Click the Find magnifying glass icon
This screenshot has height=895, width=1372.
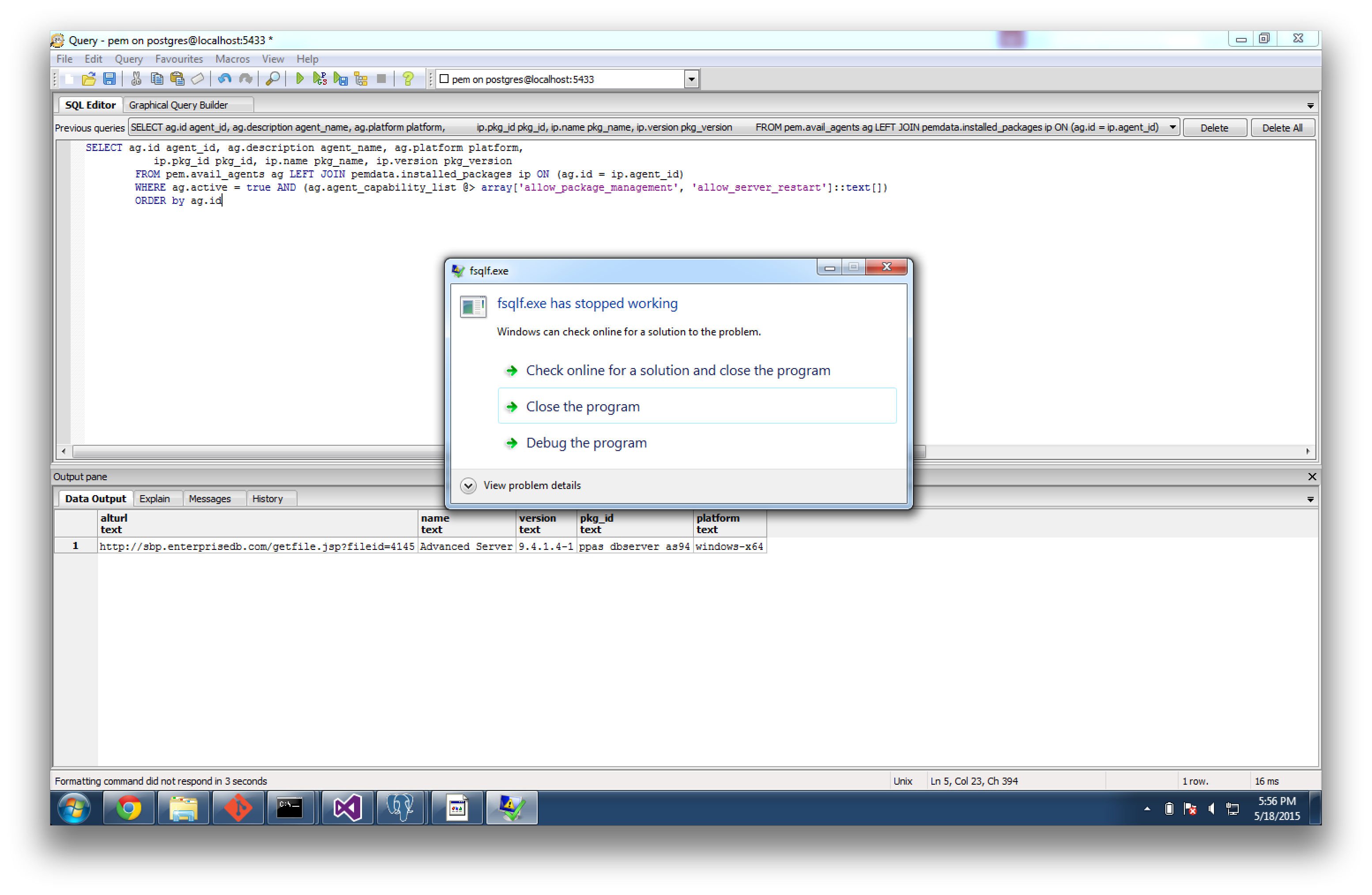273,79
